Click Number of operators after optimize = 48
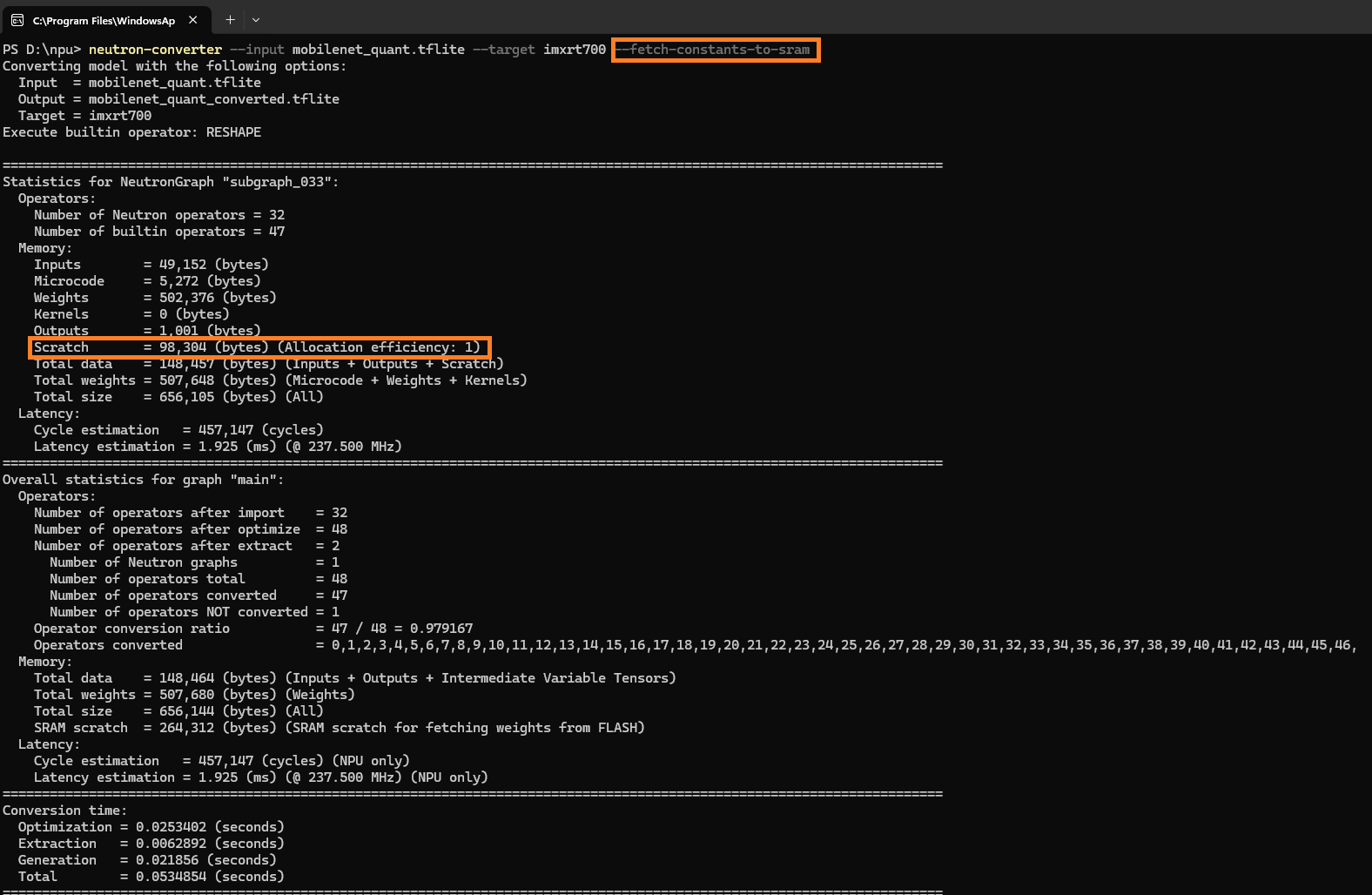 pyautogui.click(x=191, y=529)
